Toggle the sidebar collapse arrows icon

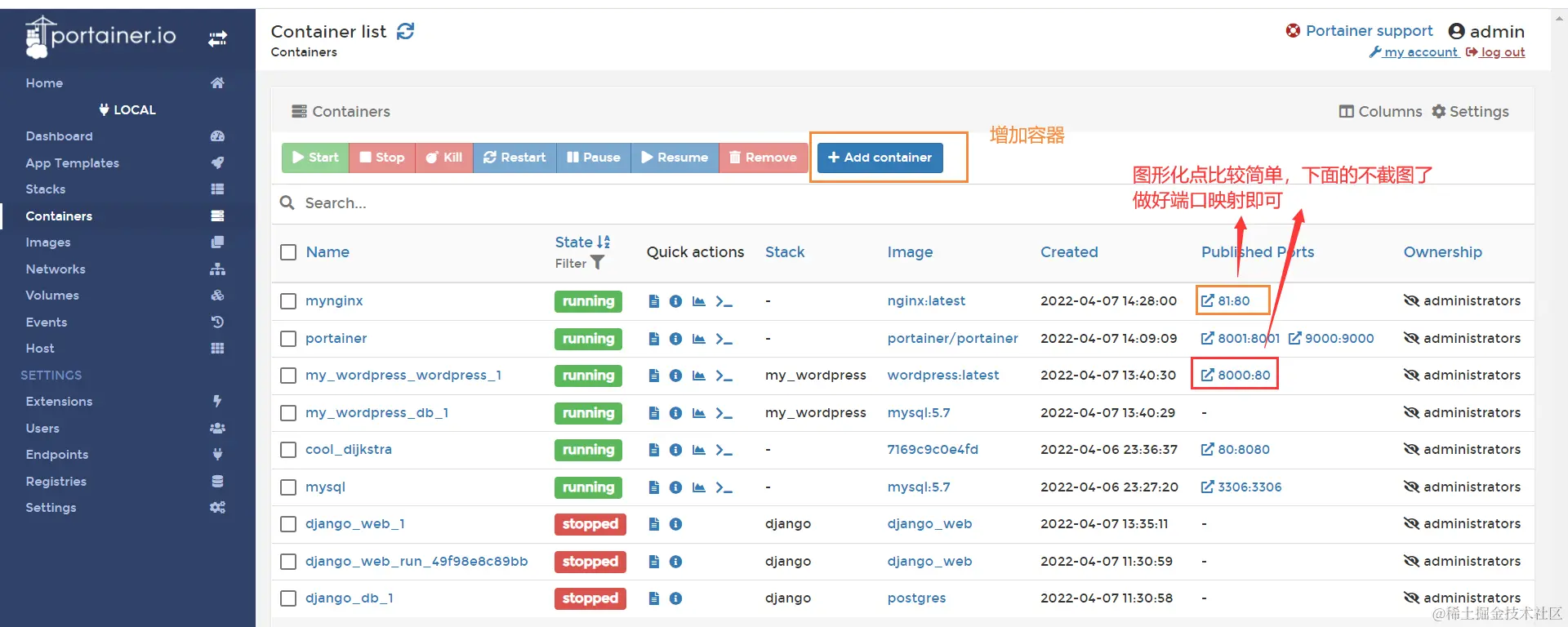tap(217, 38)
